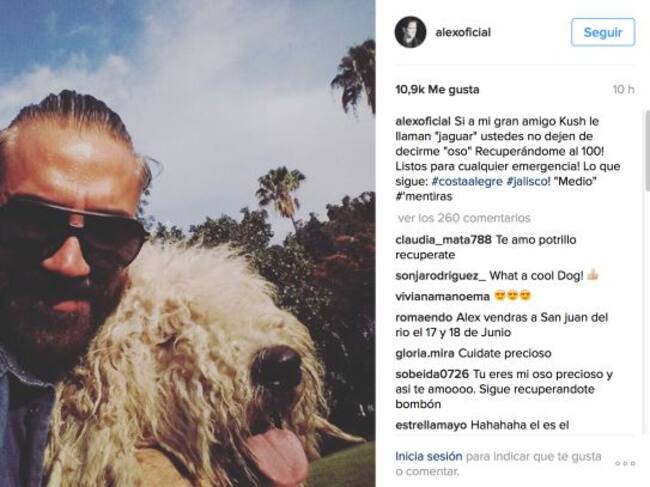Open the alexoficial username in the header
The image size is (650, 487).
463,32
